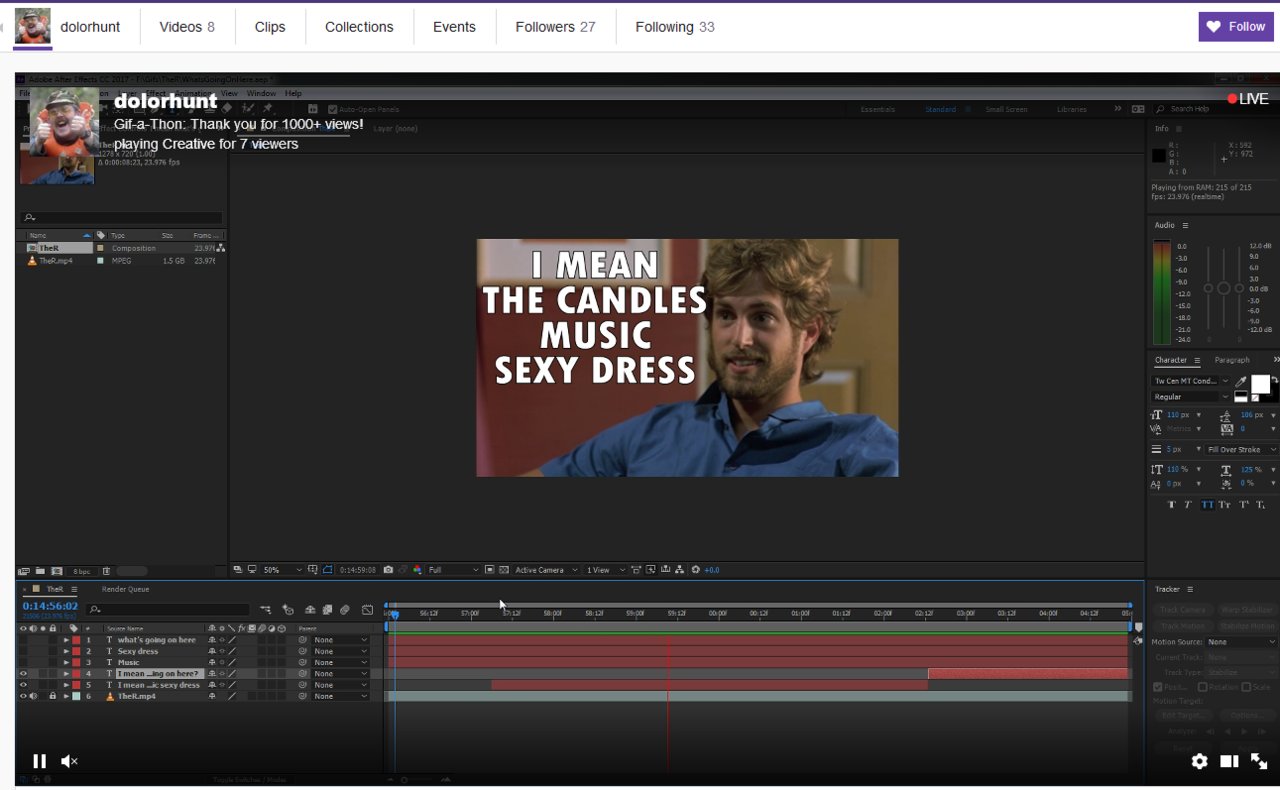1280x790 pixels.
Task: Open the Clips tab
Action: [x=270, y=27]
